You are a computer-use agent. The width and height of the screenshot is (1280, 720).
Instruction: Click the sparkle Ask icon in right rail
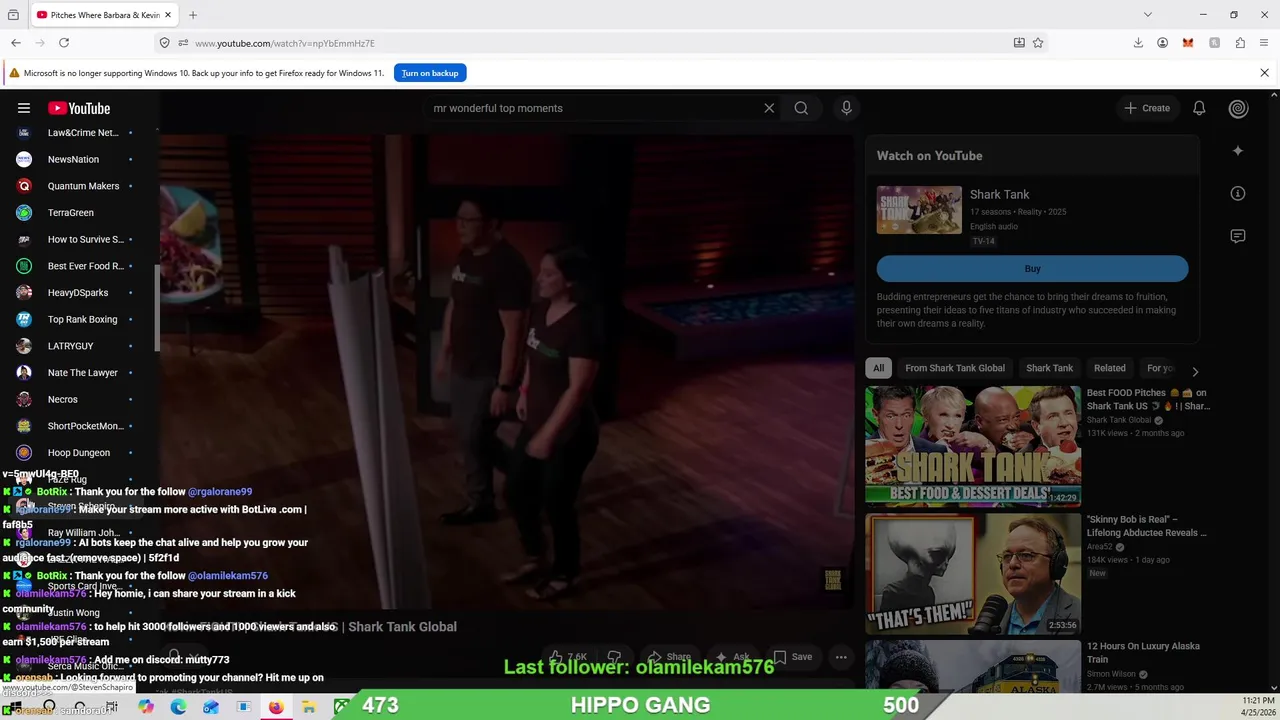(1238, 151)
